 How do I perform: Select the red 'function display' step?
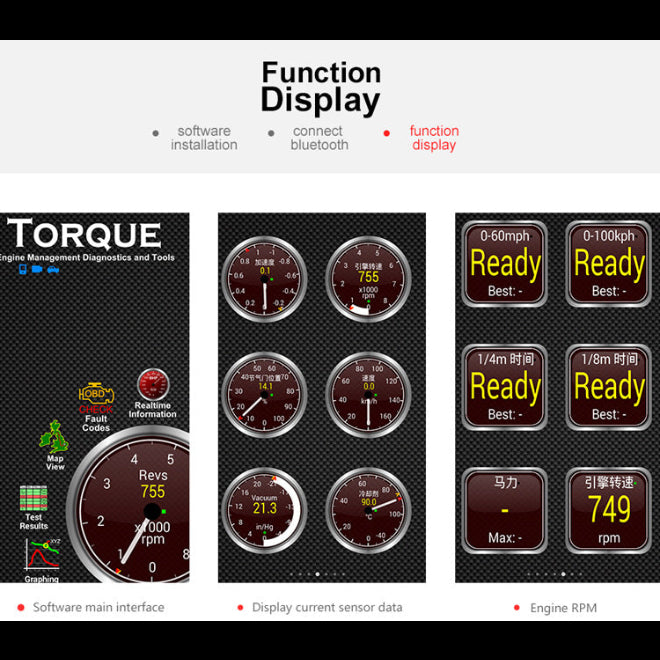tap(434, 138)
